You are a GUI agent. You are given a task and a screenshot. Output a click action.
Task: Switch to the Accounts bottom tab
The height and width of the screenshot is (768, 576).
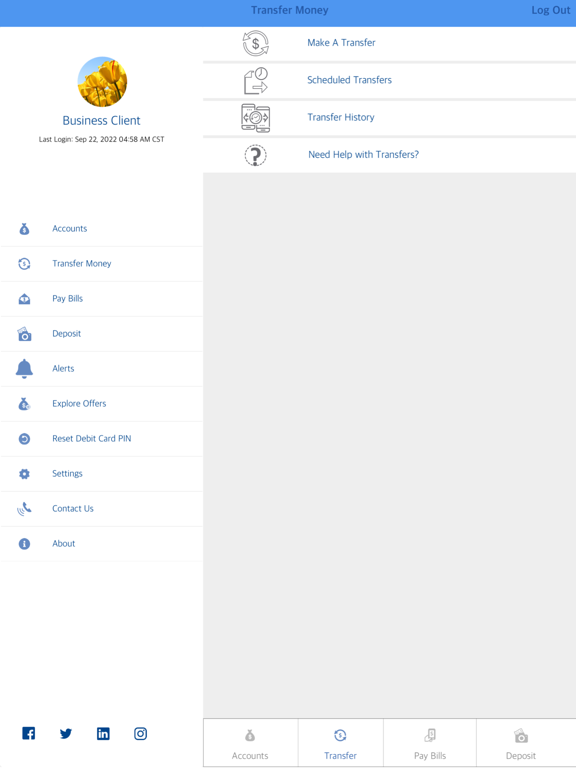250,743
